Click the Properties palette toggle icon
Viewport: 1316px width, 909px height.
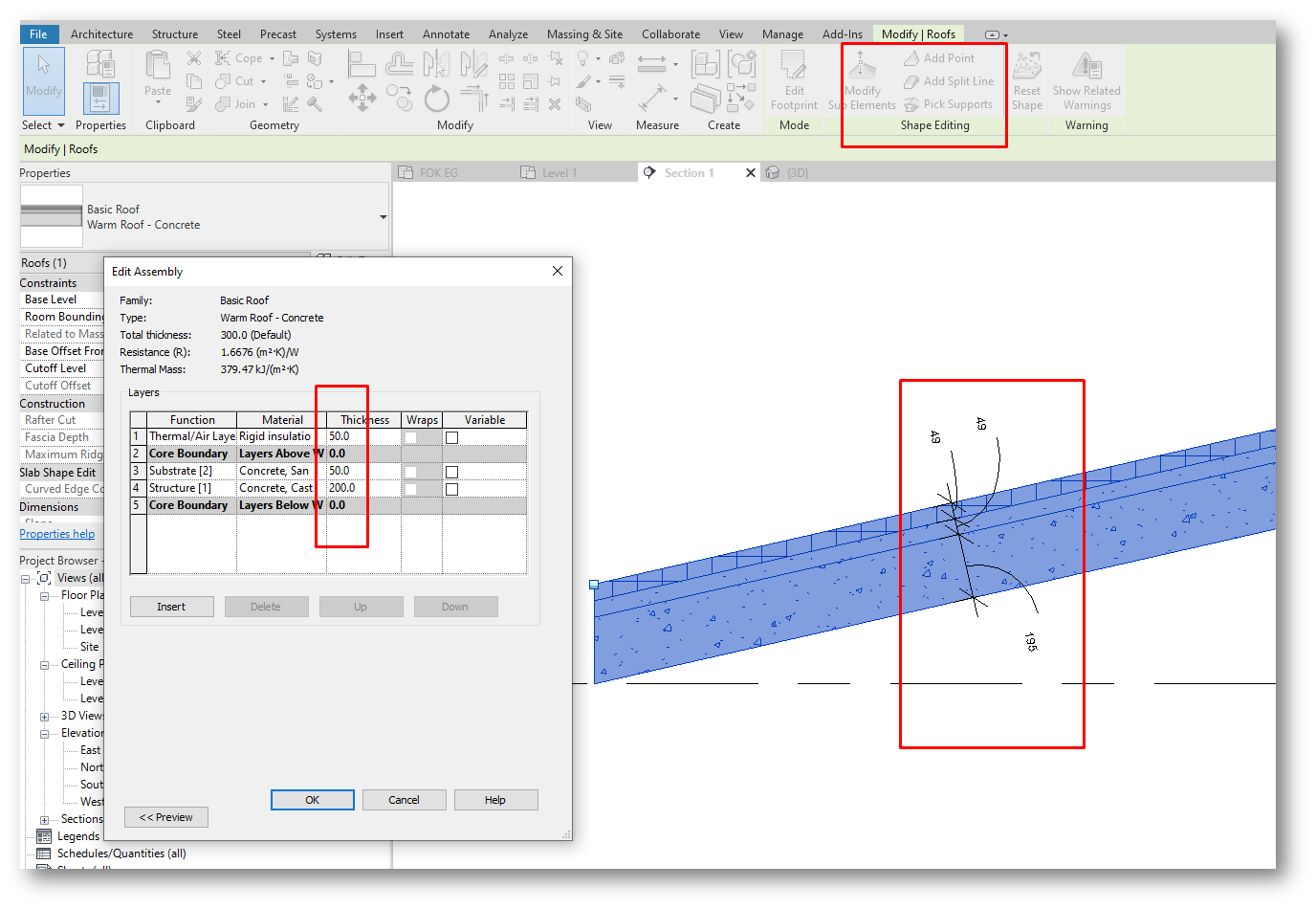click(100, 98)
